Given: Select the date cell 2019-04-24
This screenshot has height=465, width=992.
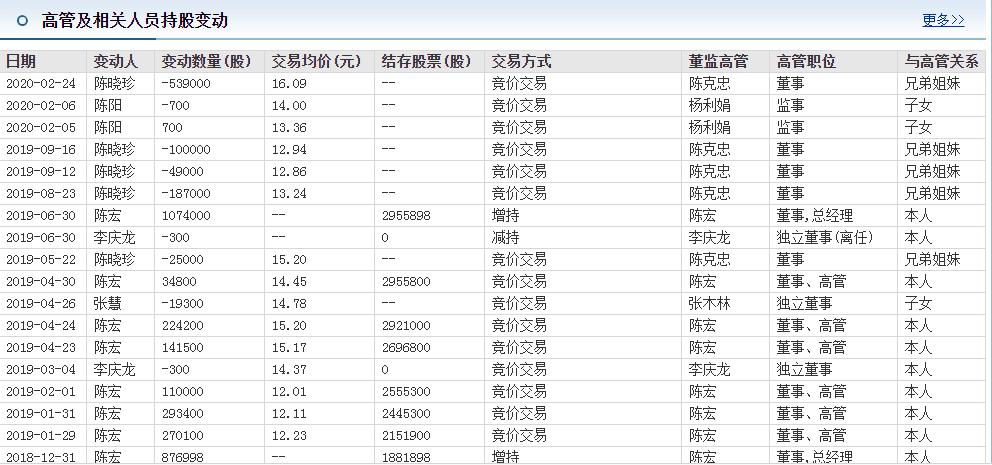Looking at the screenshot, I should [40, 326].
